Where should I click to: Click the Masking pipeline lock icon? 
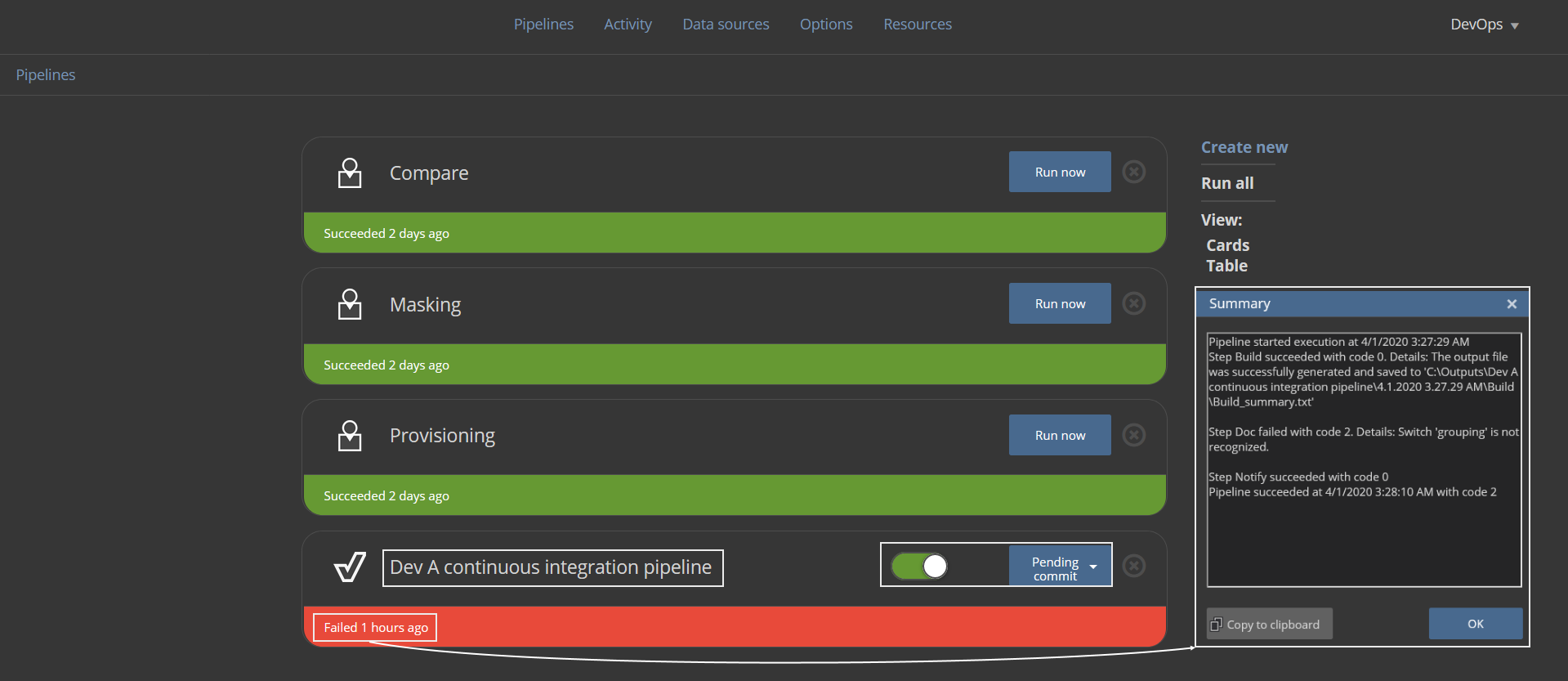coord(350,304)
